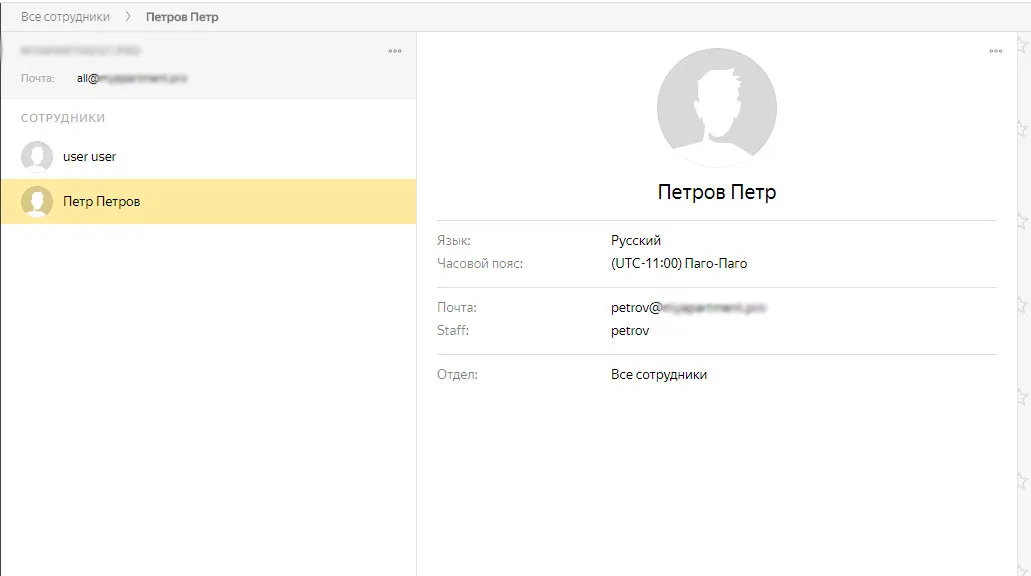Click the all@ department email address
The image size is (1031, 576).
pos(132,78)
